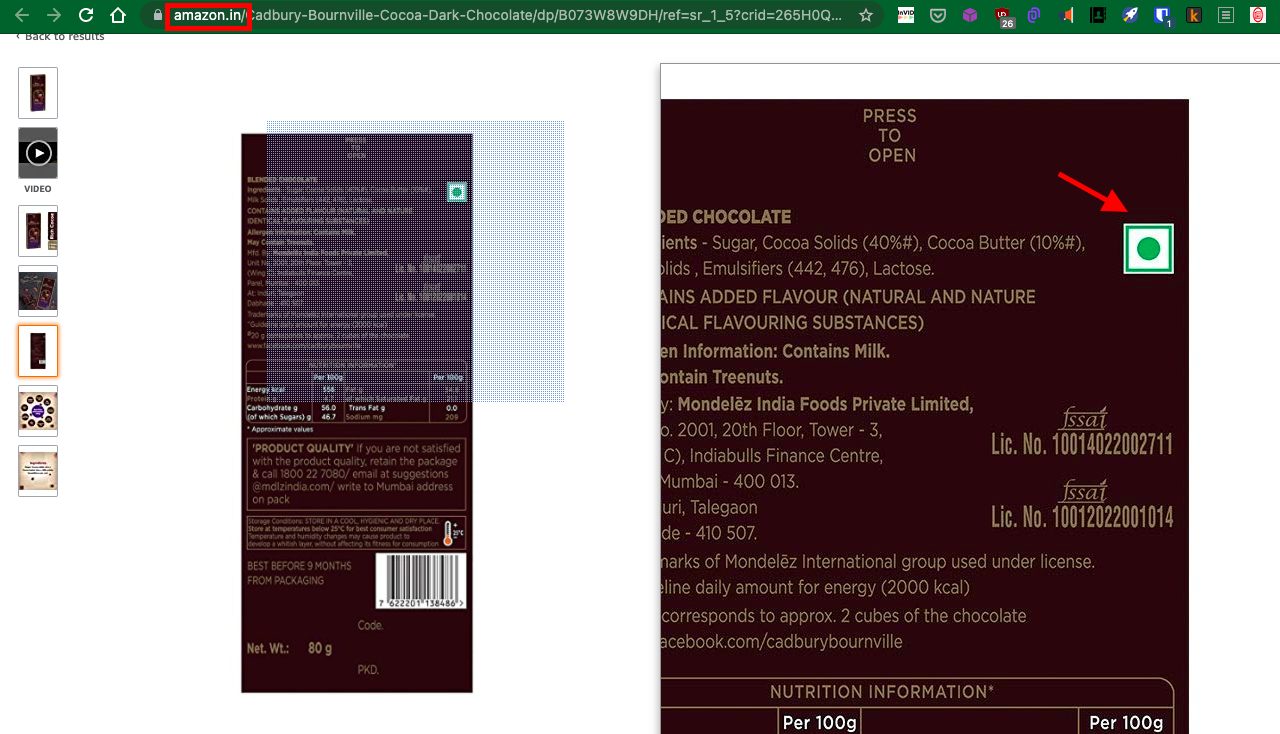The width and height of the screenshot is (1280, 734).
Task: Open the purple cube extension
Action: click(x=970, y=15)
